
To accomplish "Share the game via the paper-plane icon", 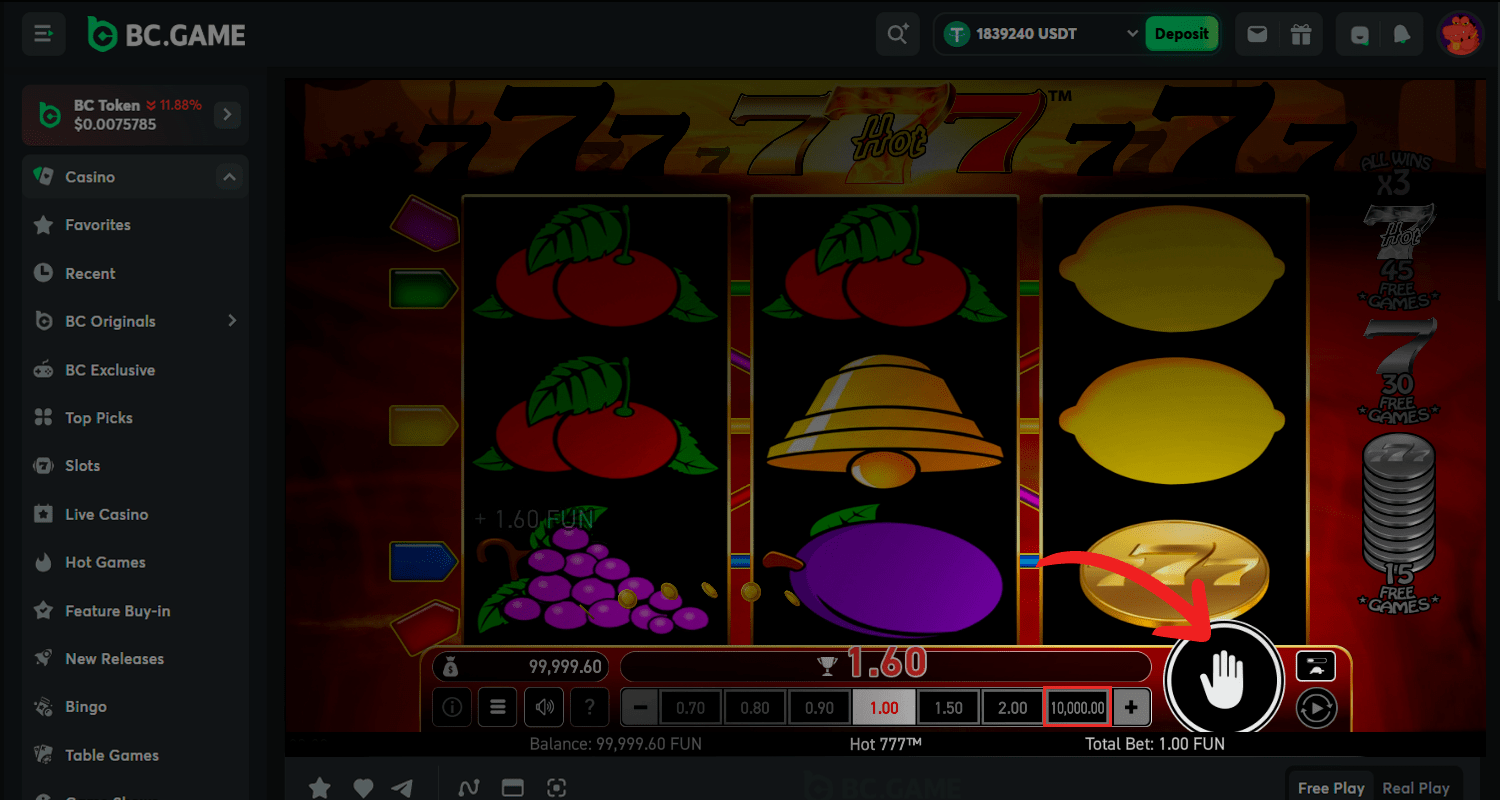I will [x=402, y=788].
